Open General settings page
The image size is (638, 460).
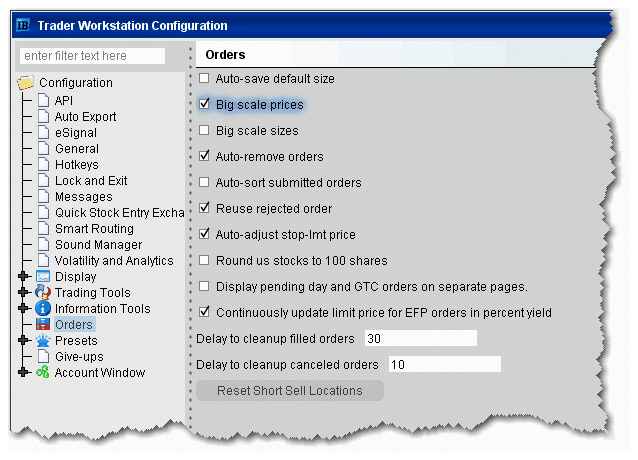tap(77, 148)
